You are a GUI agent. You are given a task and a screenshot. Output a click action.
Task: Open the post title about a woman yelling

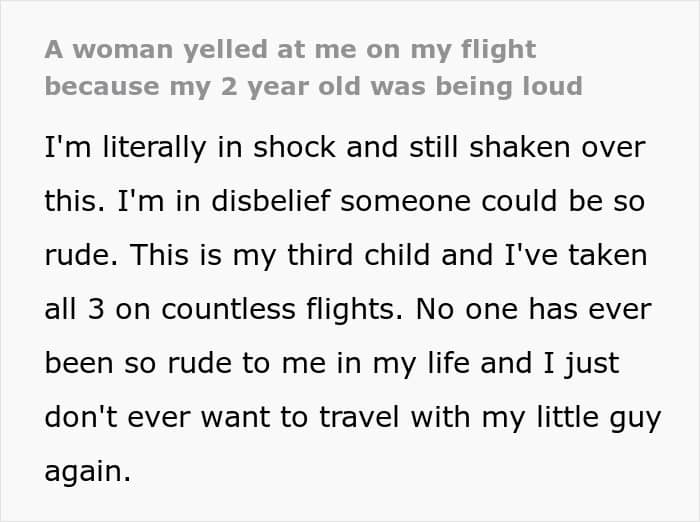point(313,68)
